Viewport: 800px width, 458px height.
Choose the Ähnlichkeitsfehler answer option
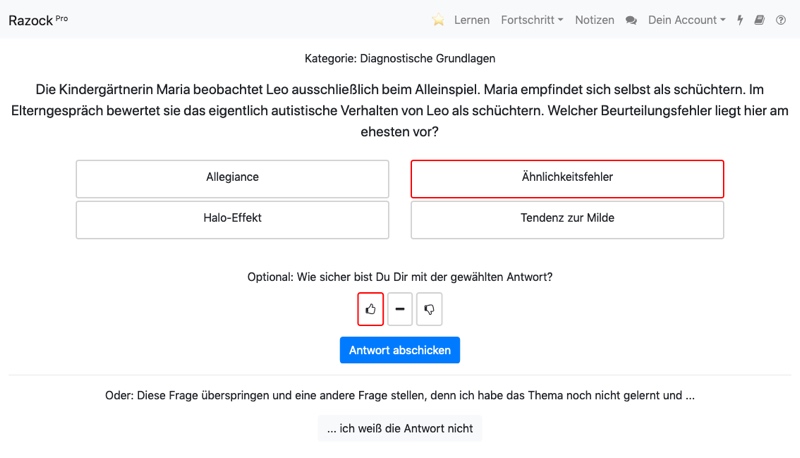tap(567, 179)
